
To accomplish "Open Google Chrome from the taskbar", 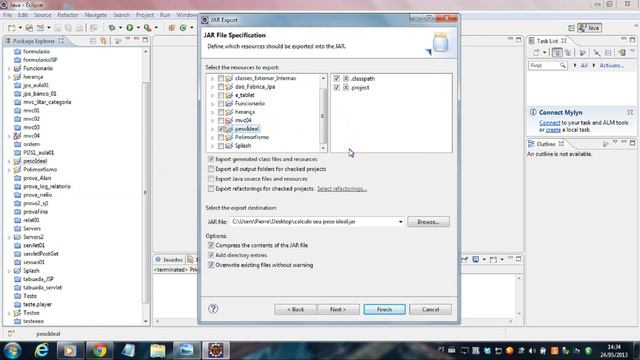I will pos(99,351).
